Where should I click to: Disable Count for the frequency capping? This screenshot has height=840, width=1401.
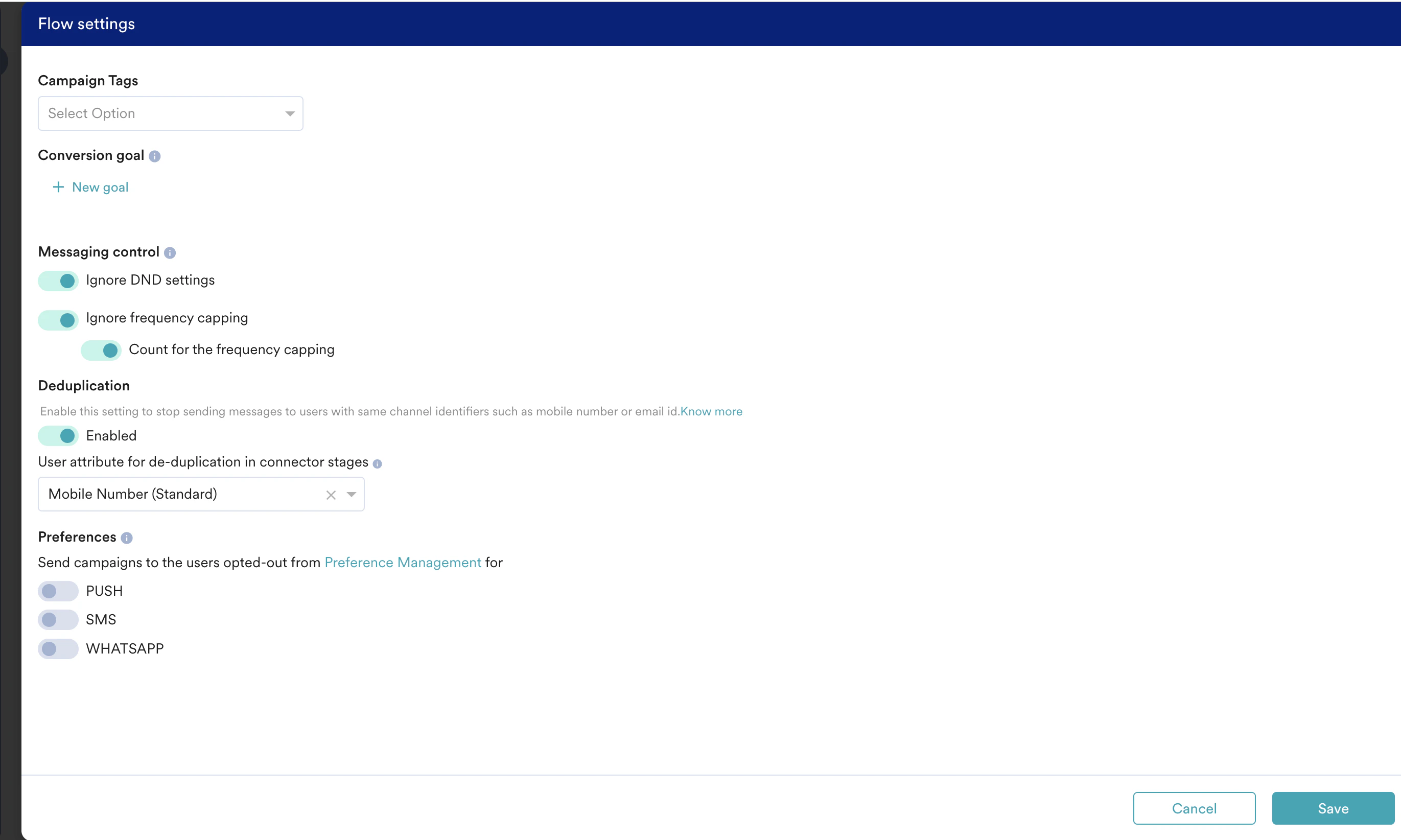[x=101, y=350]
